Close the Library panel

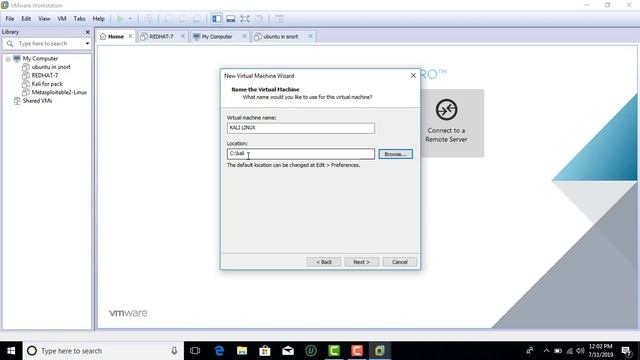pyautogui.click(x=87, y=32)
